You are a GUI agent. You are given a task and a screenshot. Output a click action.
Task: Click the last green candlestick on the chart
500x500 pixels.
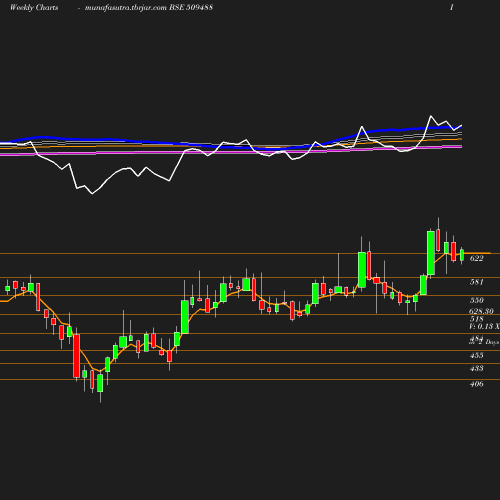pos(462,255)
